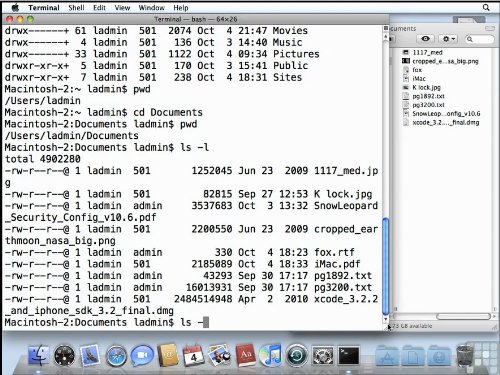The width and height of the screenshot is (500, 375).
Task: Click the Finder horizontal scrollbar
Action: [x=463, y=316]
